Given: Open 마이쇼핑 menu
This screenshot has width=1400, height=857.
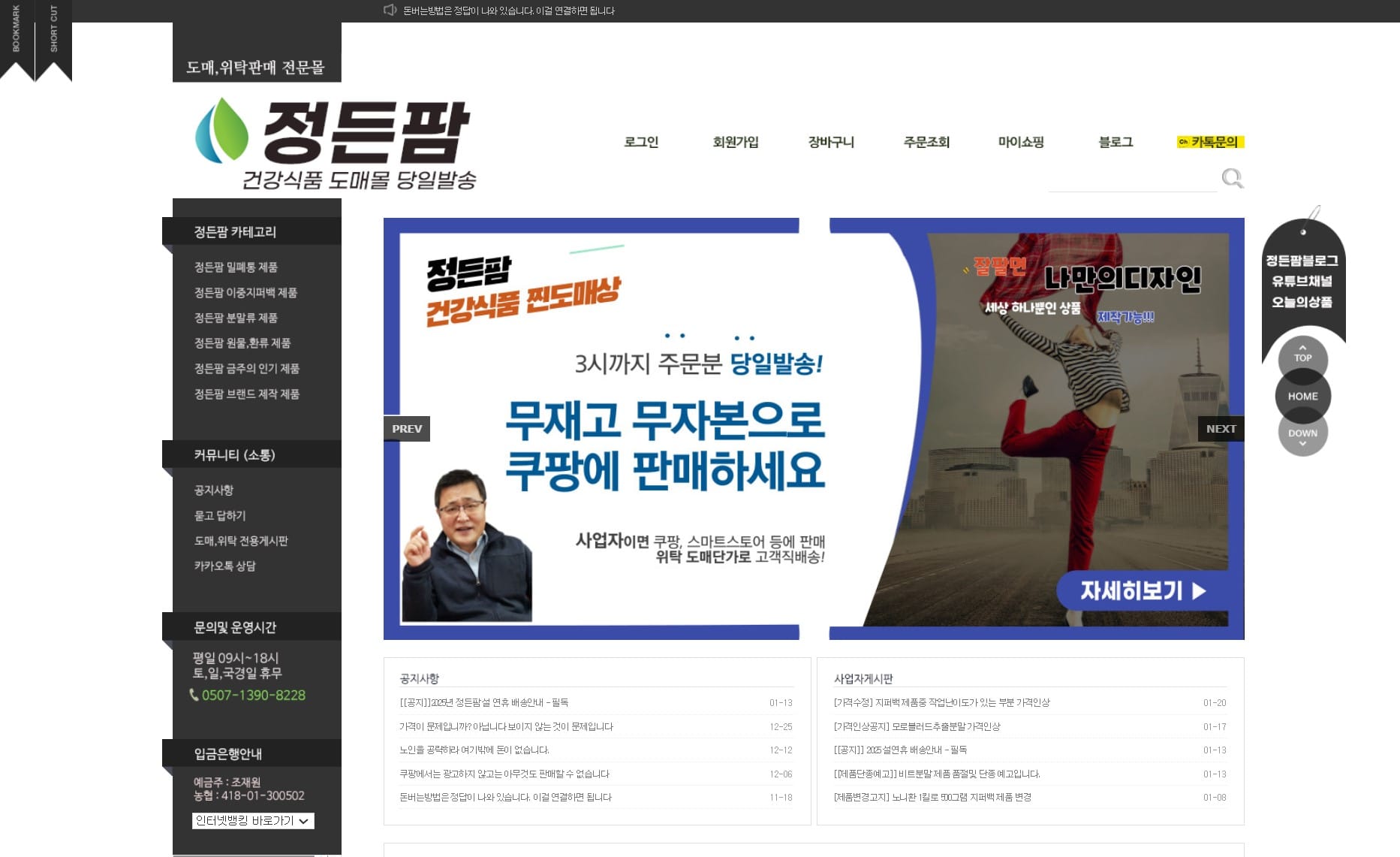Looking at the screenshot, I should pyautogui.click(x=1021, y=142).
